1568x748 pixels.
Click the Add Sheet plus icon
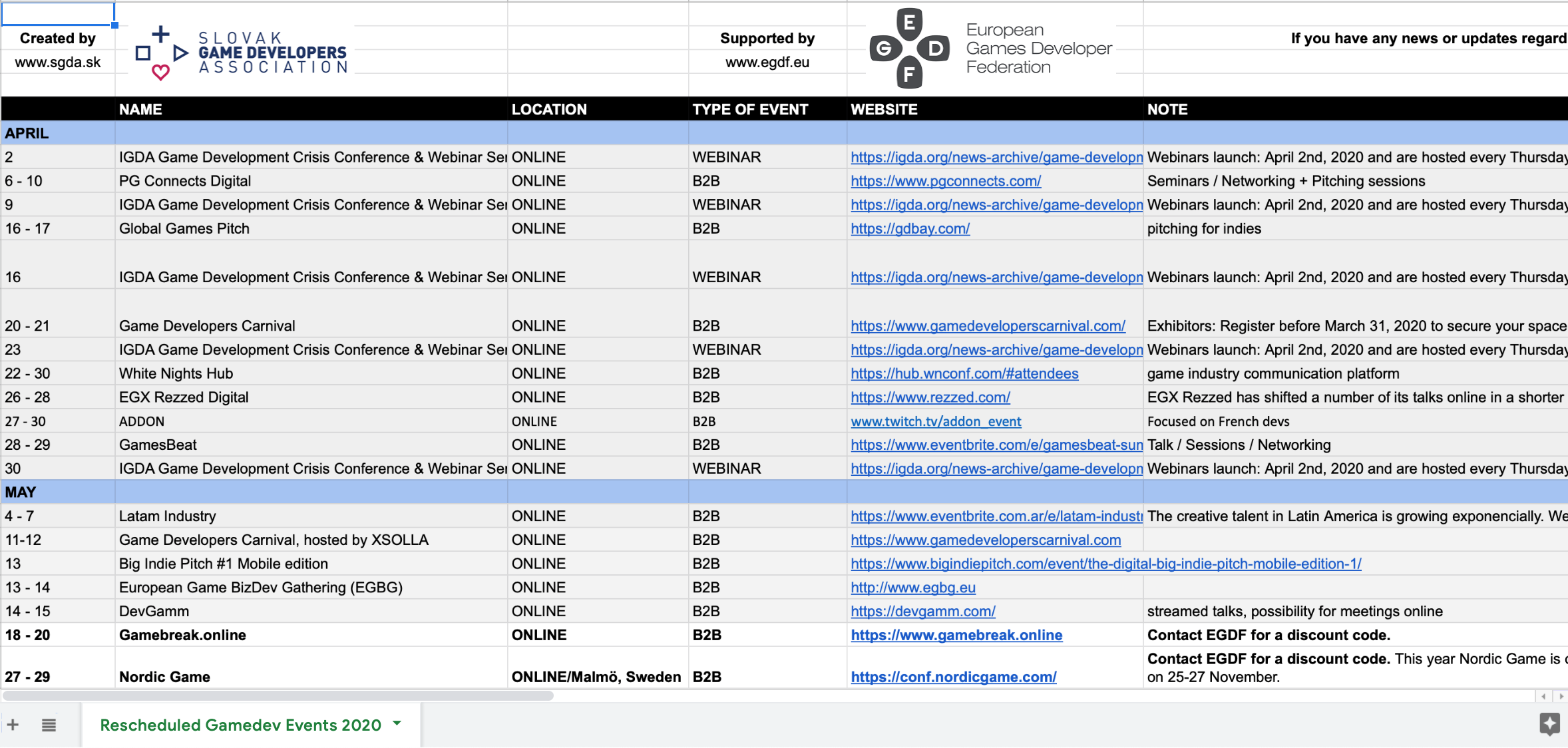(x=13, y=725)
